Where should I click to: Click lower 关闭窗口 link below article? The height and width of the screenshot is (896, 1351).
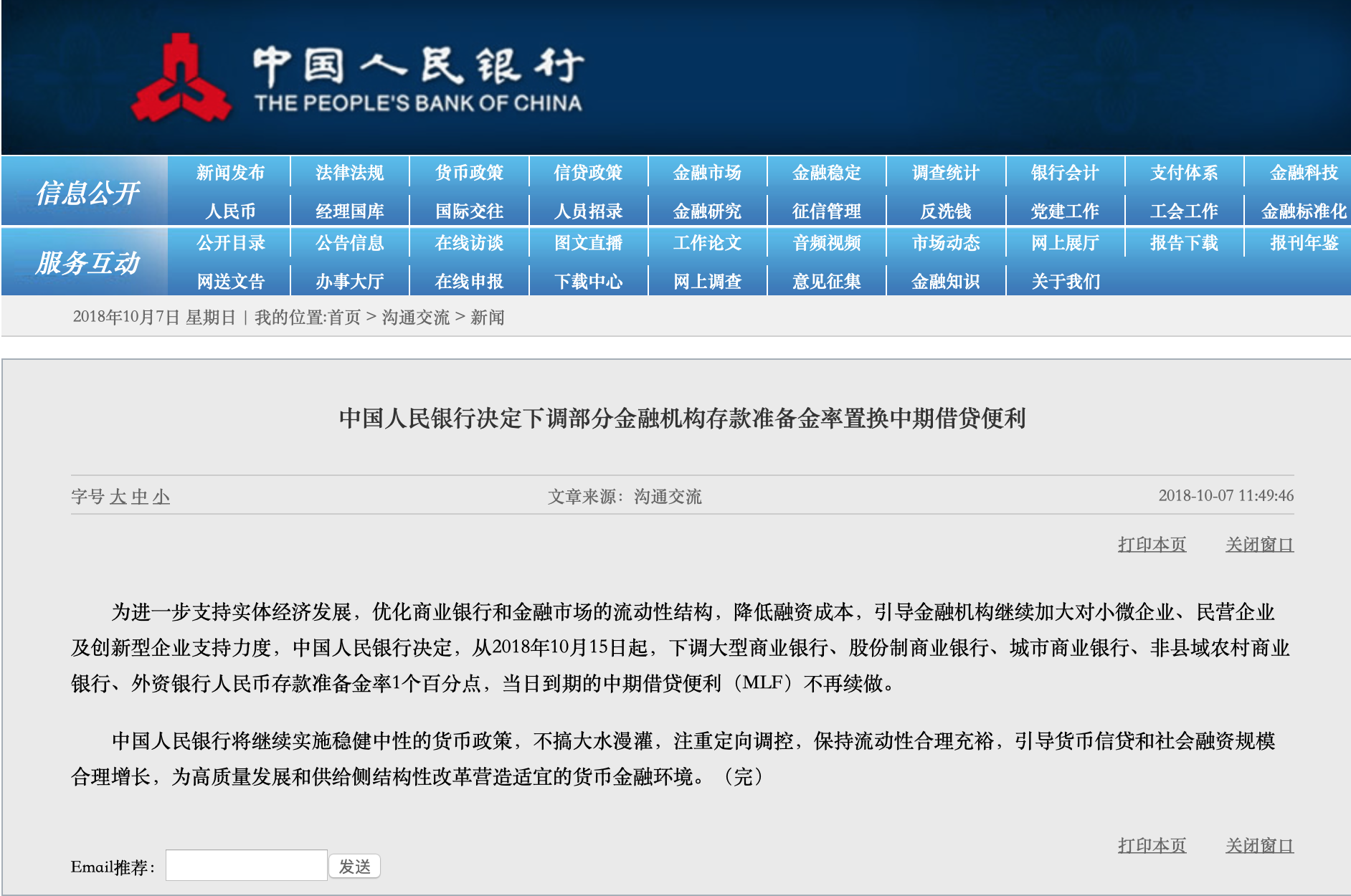(x=1259, y=846)
